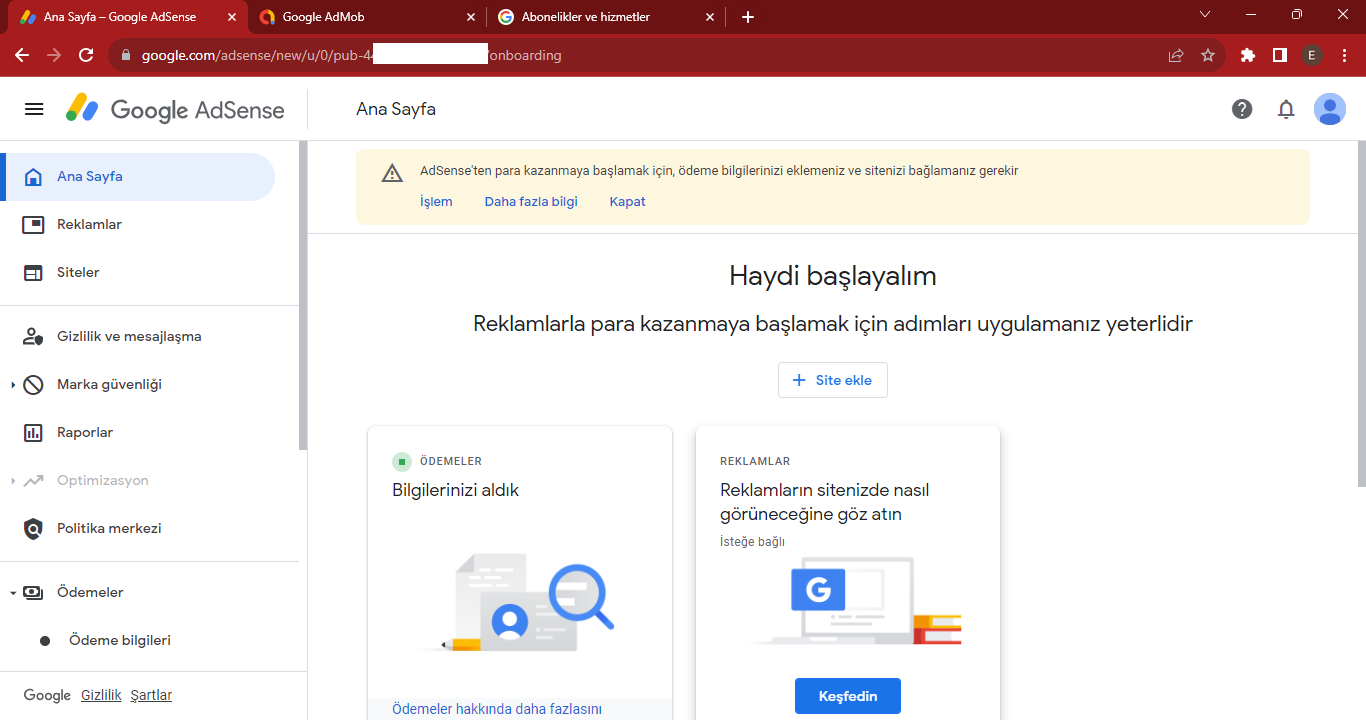Go back with the browser back arrow
The height and width of the screenshot is (720, 1366).
(x=22, y=55)
